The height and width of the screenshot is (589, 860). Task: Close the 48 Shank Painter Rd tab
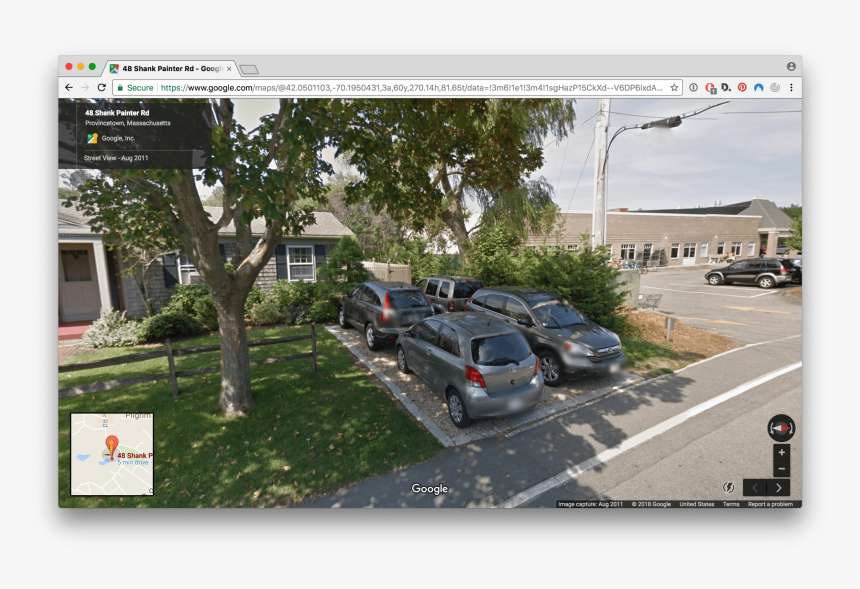[x=229, y=69]
